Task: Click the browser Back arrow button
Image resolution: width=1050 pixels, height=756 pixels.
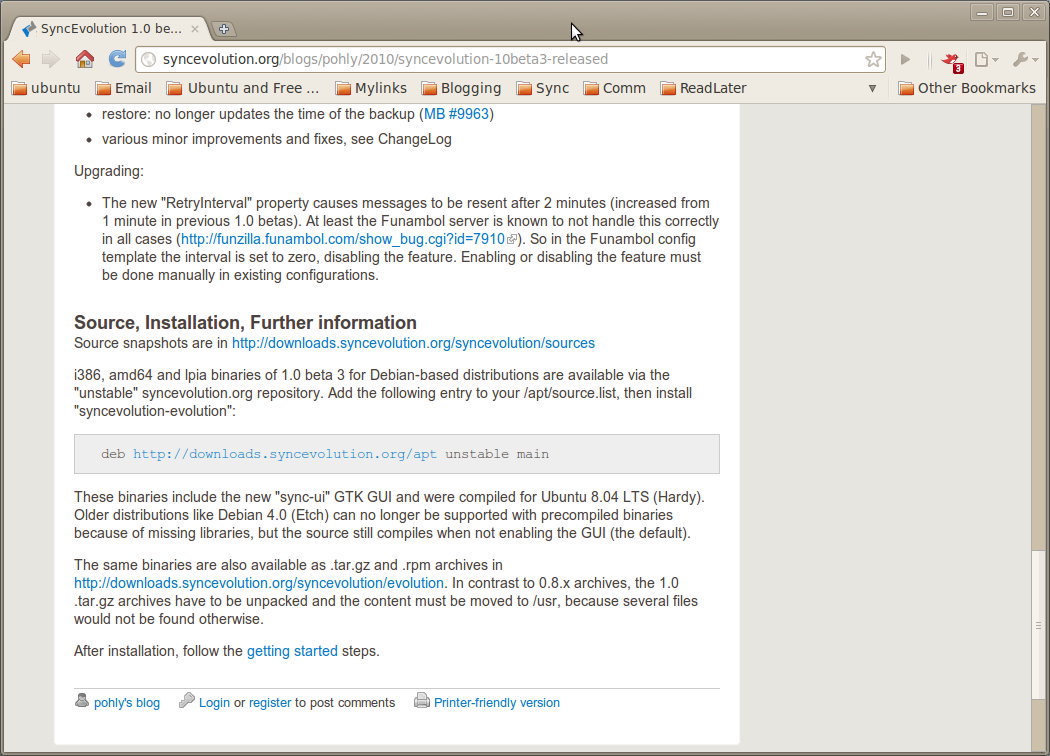Action: [21, 59]
